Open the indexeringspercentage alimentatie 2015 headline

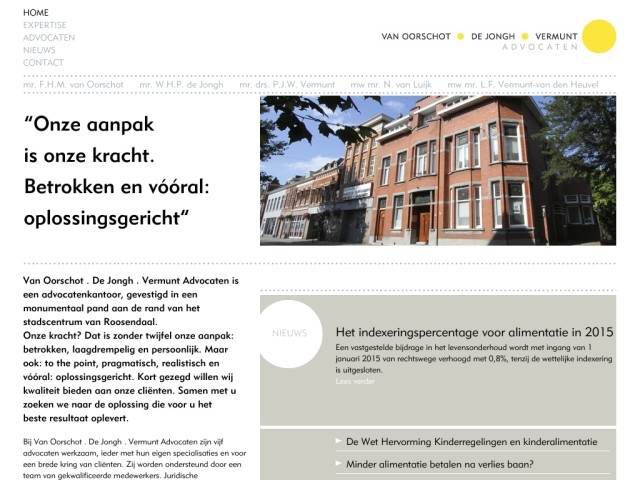(474, 332)
